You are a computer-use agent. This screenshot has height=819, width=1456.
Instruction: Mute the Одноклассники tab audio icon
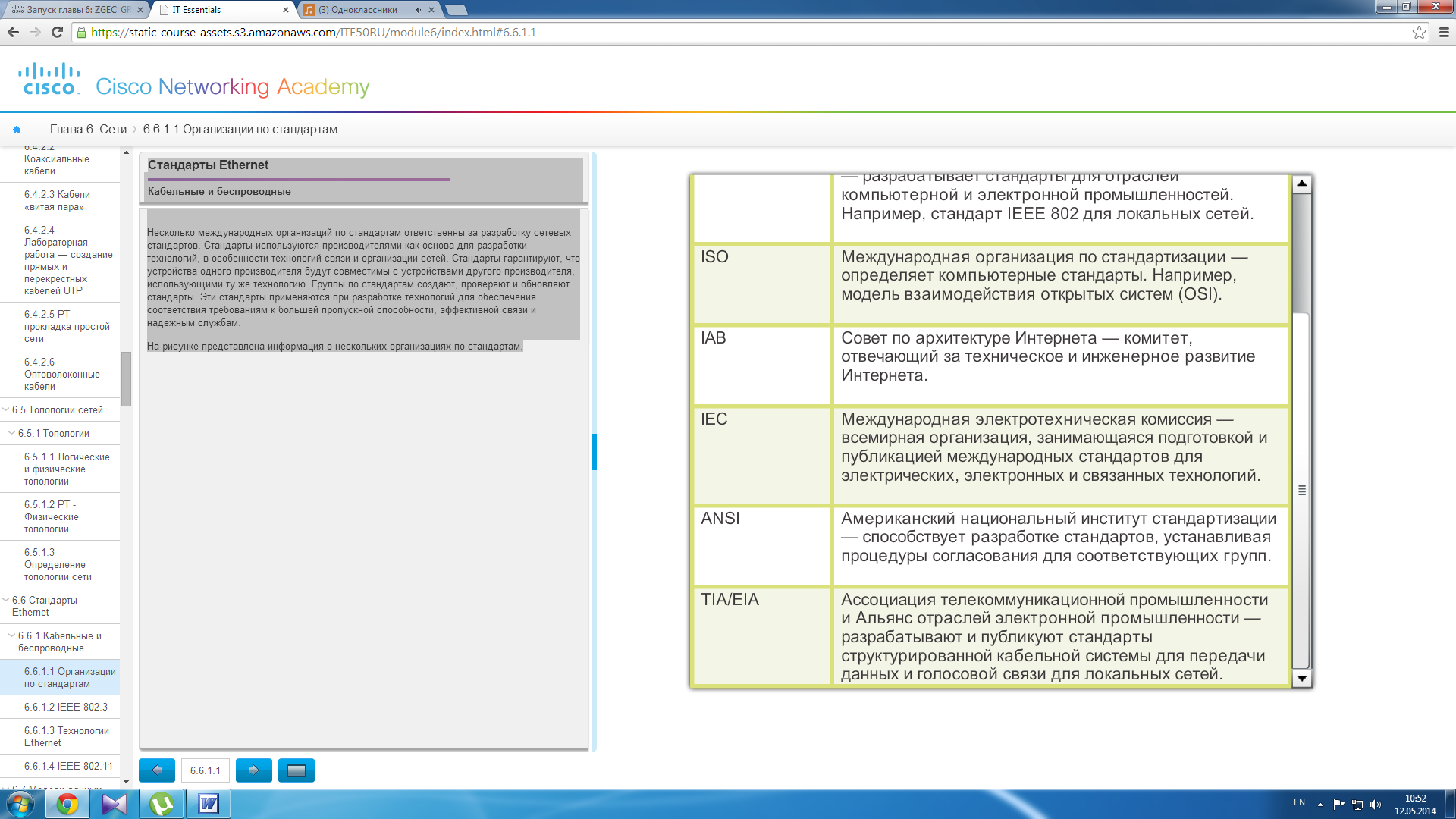pyautogui.click(x=419, y=10)
